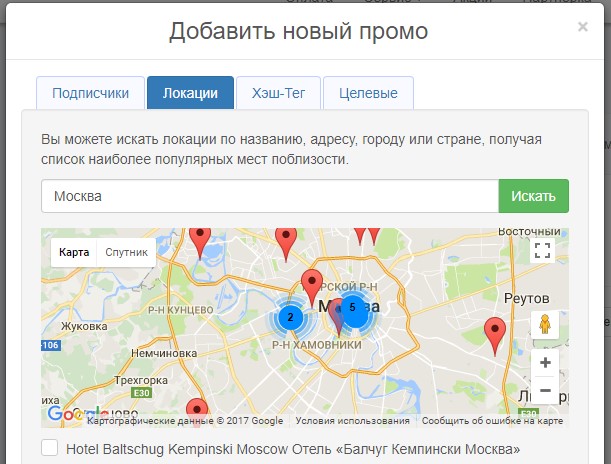
Task: Toggle fullscreen map view icon
Action: 542,251
